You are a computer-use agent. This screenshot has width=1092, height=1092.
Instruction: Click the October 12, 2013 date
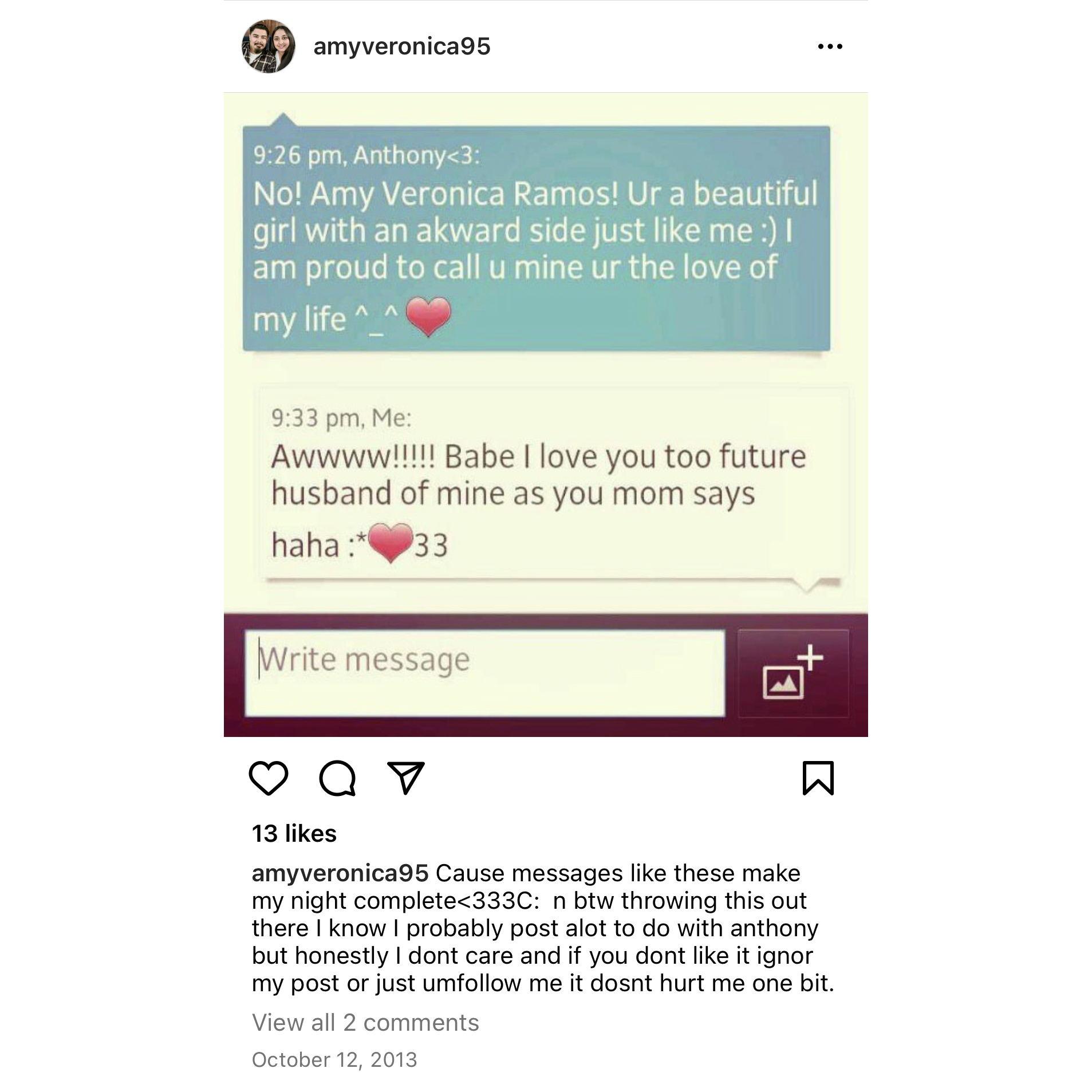pyautogui.click(x=334, y=1059)
